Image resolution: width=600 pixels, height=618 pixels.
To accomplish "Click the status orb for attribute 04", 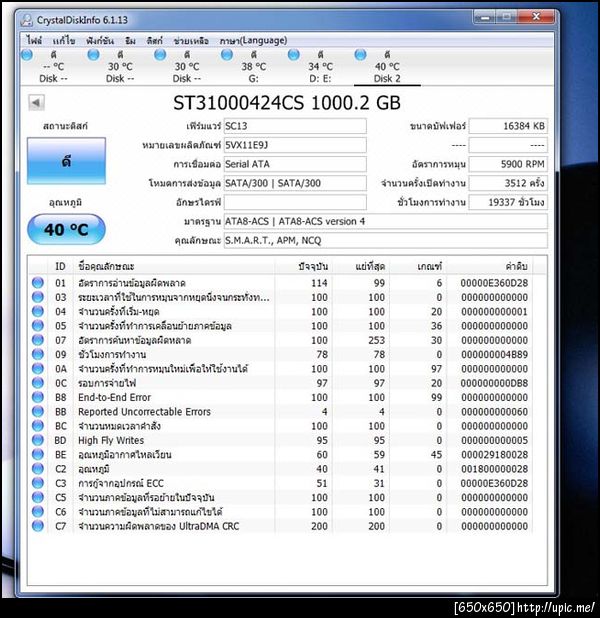I will (38, 311).
